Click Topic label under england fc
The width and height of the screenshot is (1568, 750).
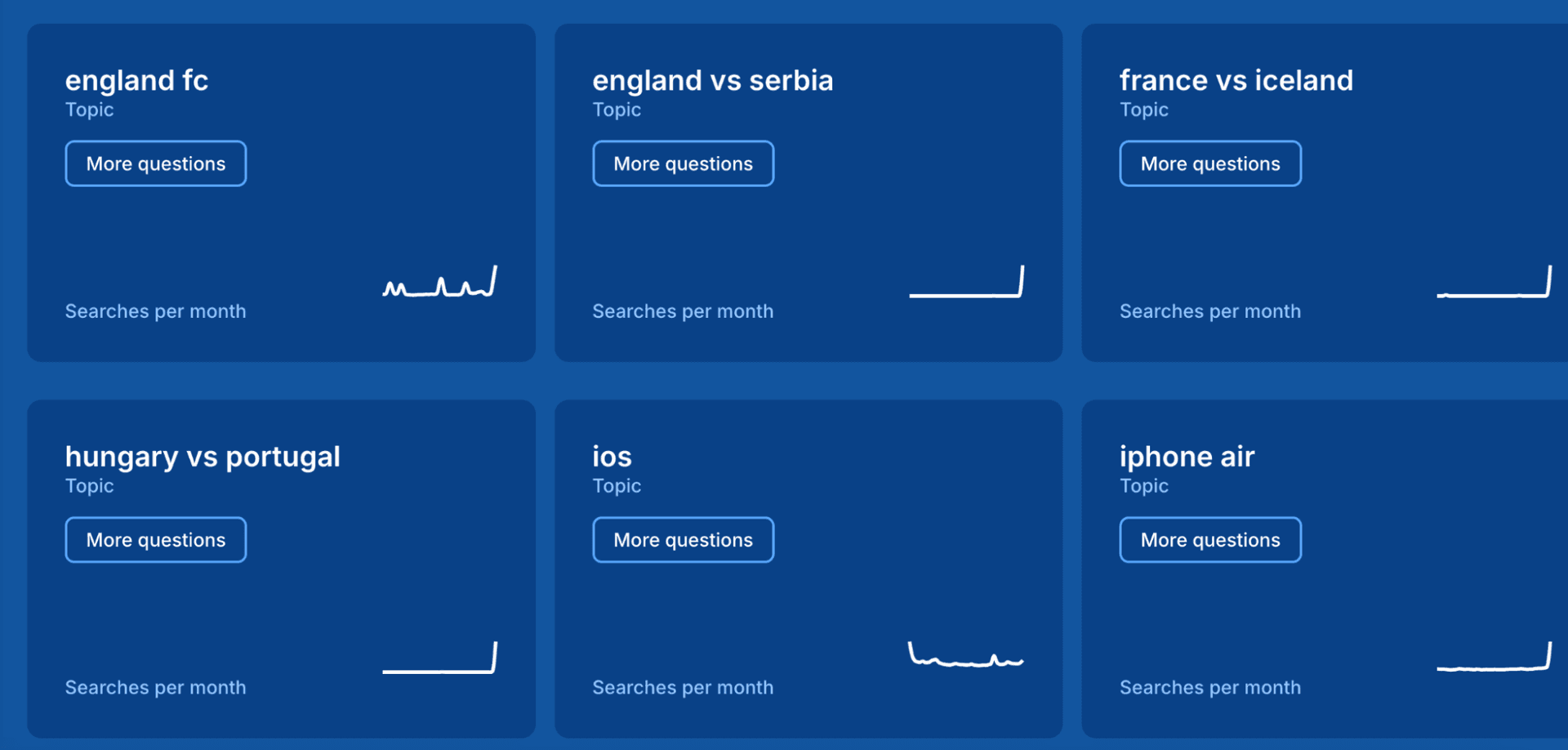click(x=89, y=109)
